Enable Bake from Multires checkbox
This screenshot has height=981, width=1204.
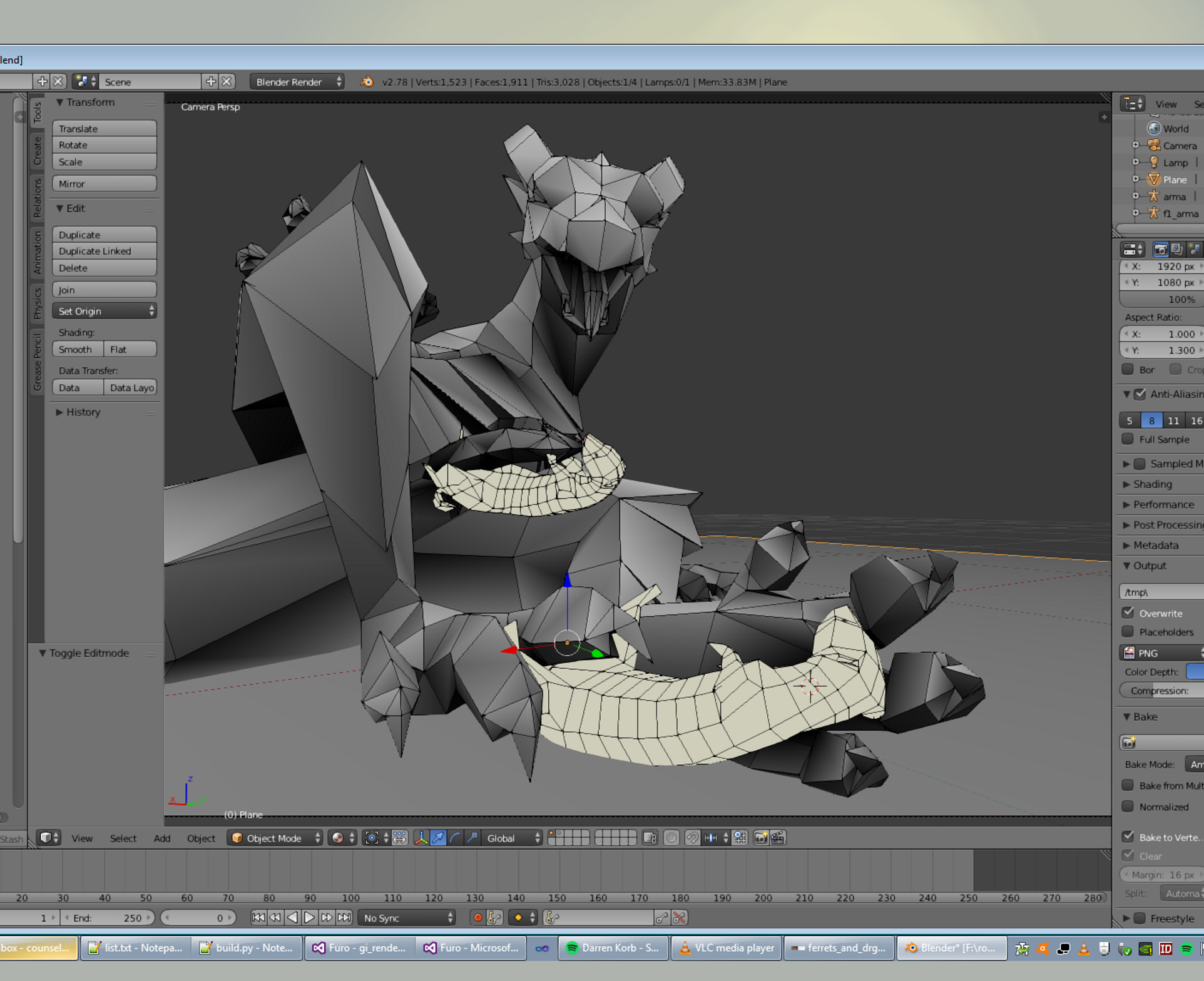1128,785
